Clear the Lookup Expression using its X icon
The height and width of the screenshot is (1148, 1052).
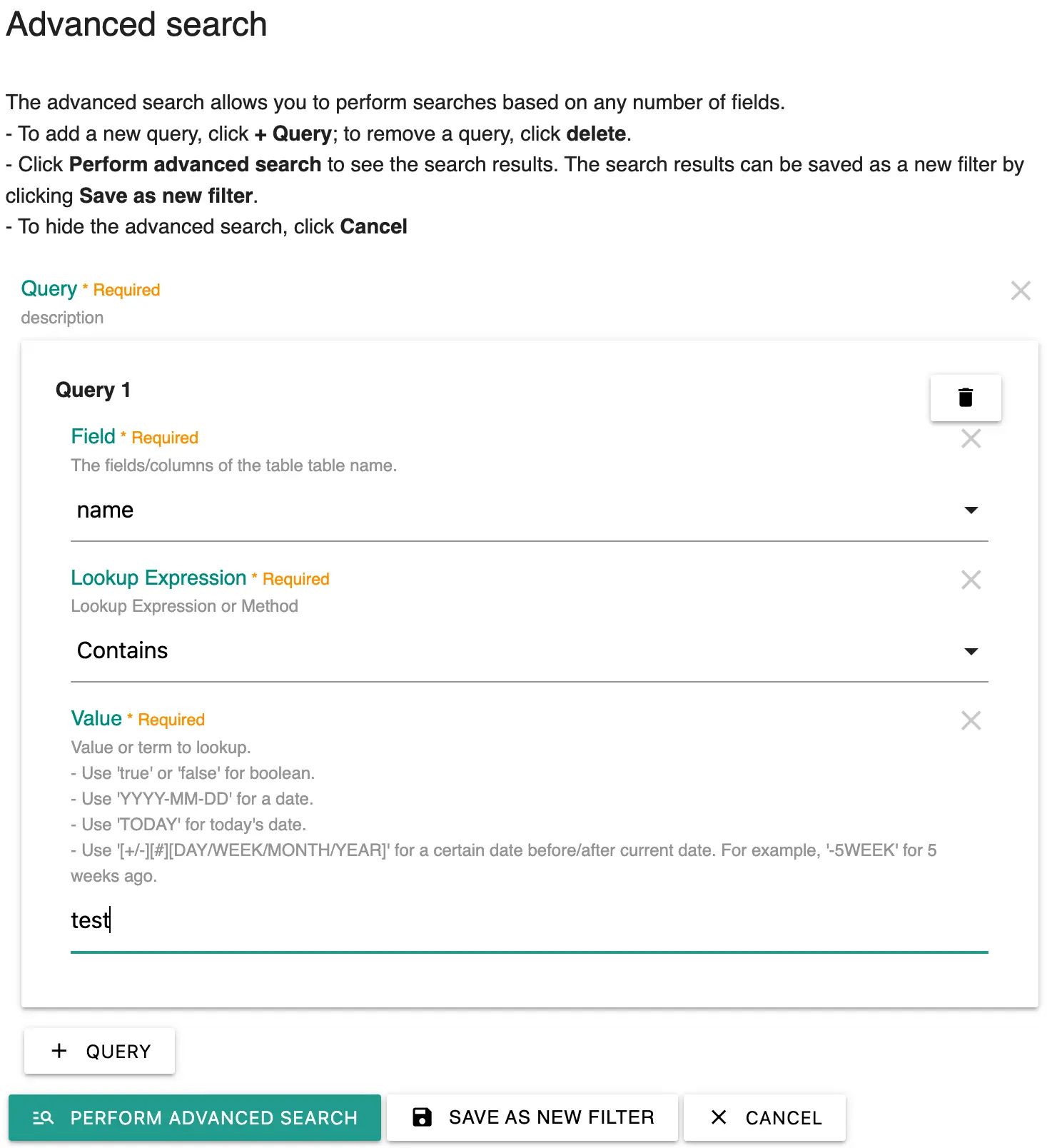(x=971, y=580)
